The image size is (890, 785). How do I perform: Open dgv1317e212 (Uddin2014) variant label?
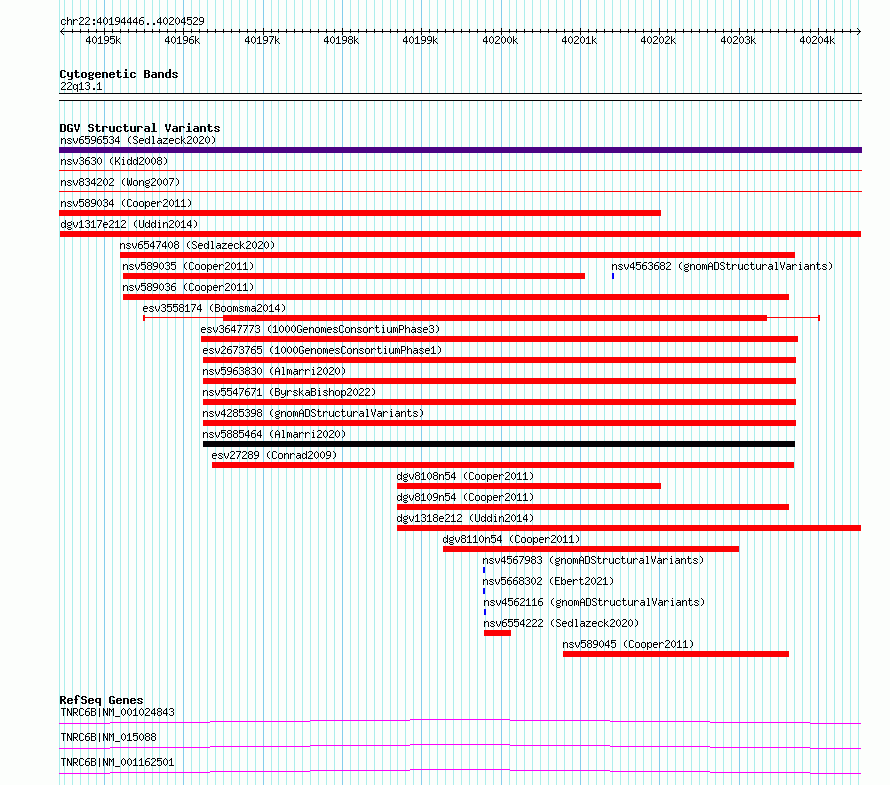pos(129,224)
